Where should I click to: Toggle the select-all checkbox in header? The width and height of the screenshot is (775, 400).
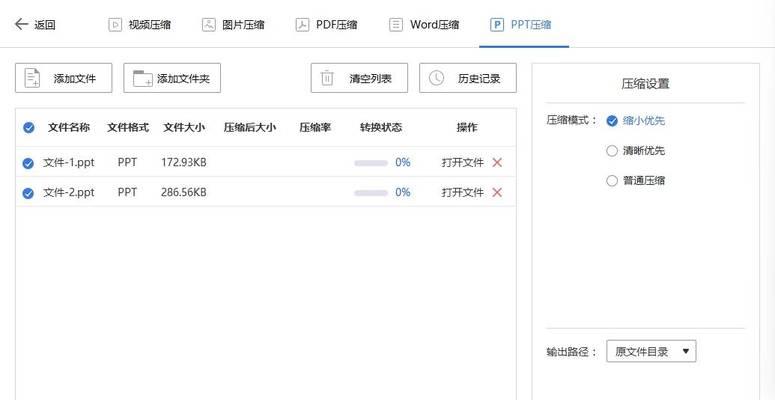(x=29, y=128)
